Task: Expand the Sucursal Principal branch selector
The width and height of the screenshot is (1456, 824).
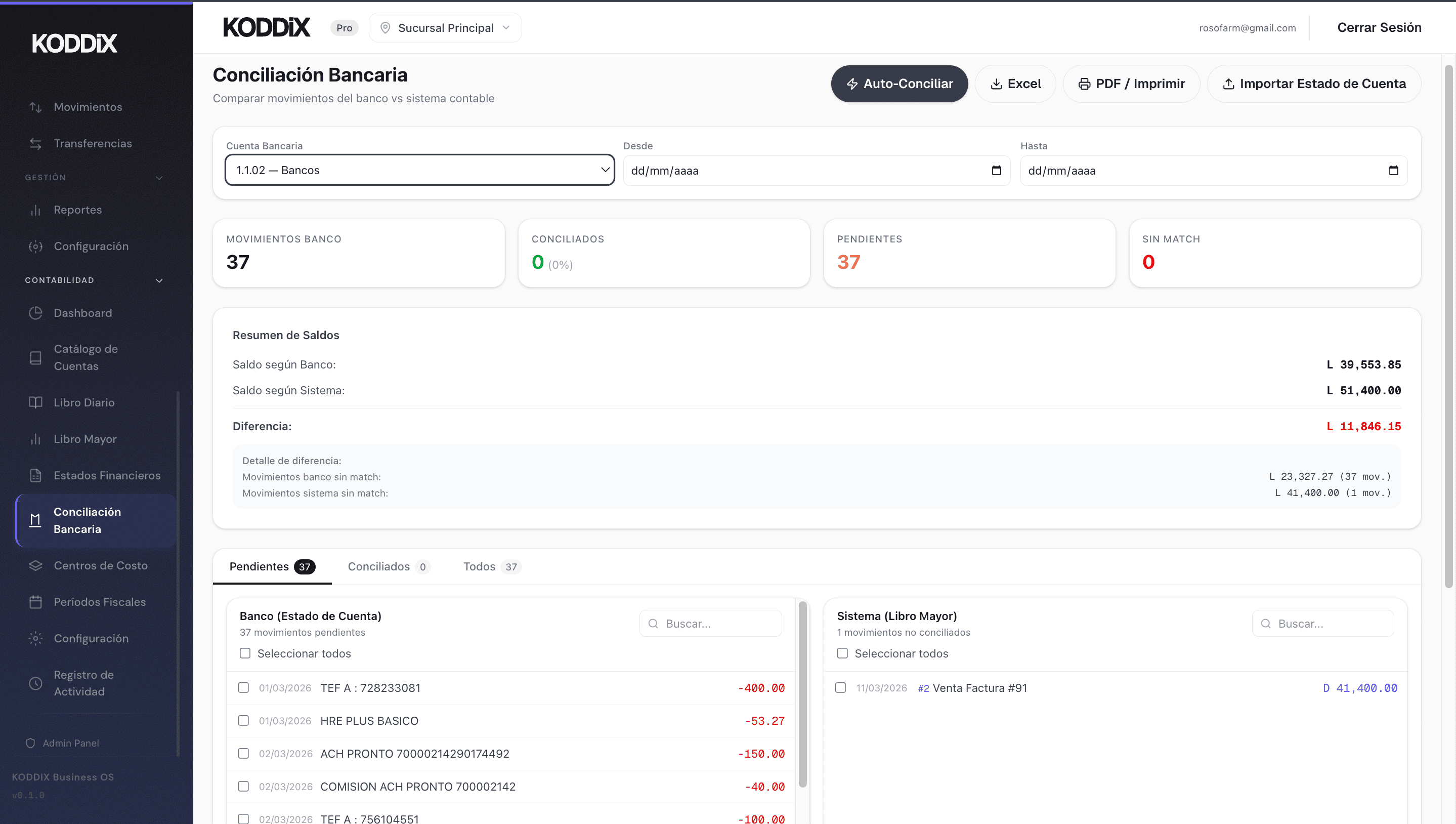Action: 446,28
